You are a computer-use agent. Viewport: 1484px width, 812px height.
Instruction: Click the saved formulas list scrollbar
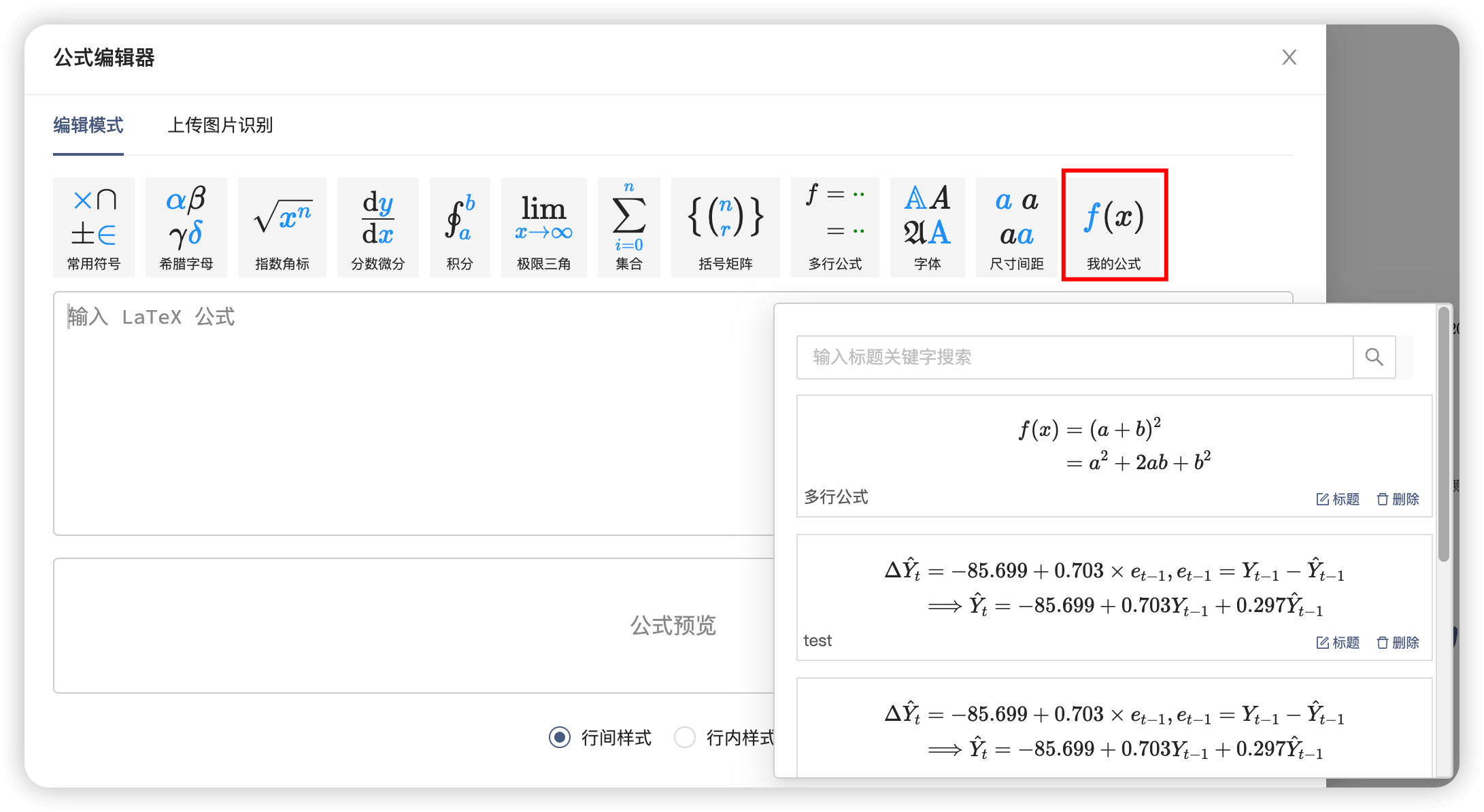click(x=1443, y=435)
